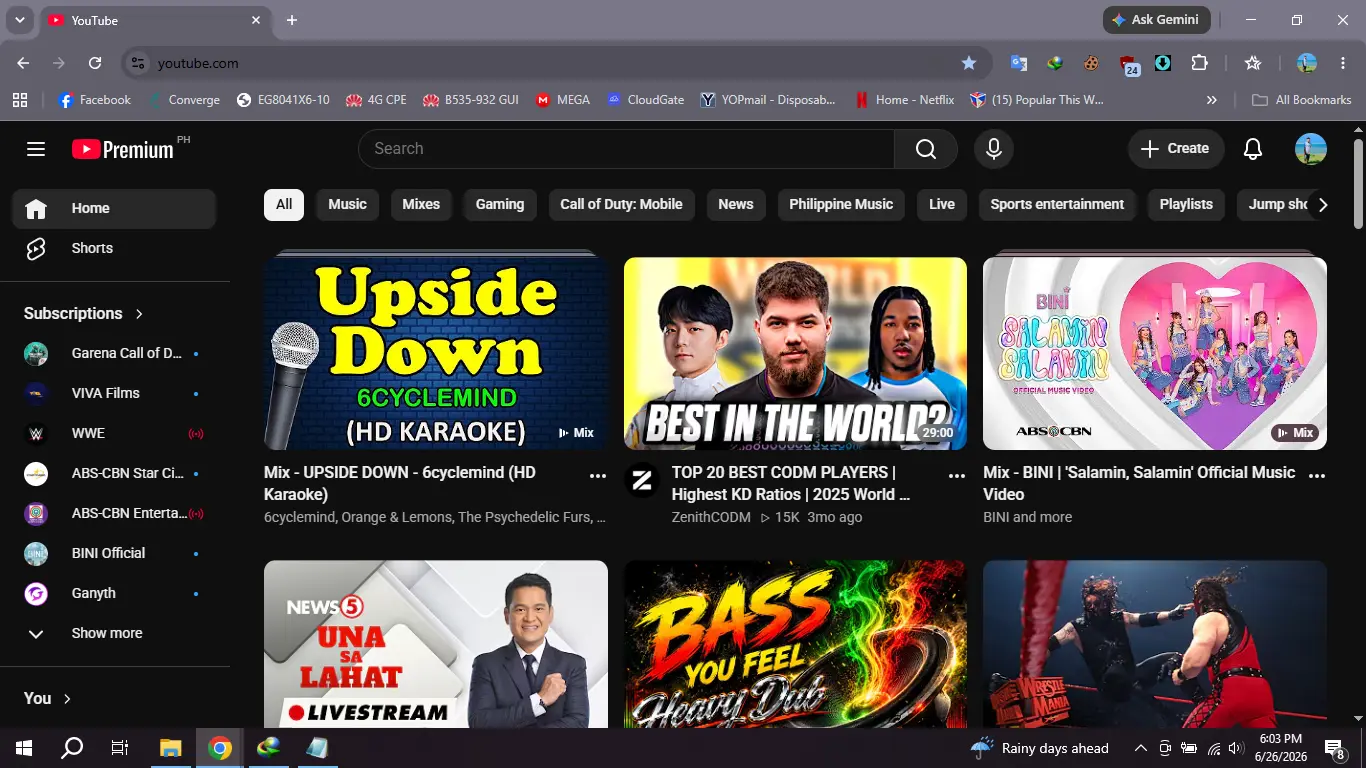Viewport: 1366px width, 768px height.
Task: Open the ZenithCODM channel avatar
Action: click(642, 480)
